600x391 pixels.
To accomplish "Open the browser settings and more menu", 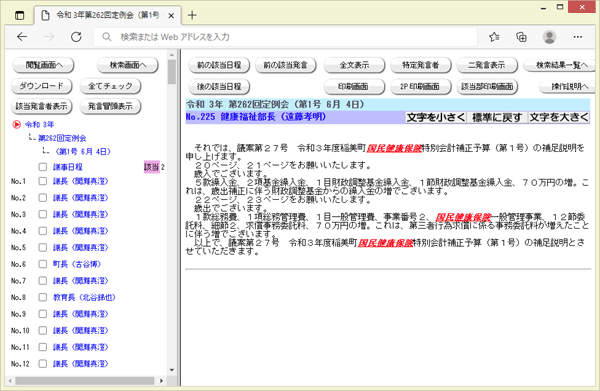I will click(578, 37).
